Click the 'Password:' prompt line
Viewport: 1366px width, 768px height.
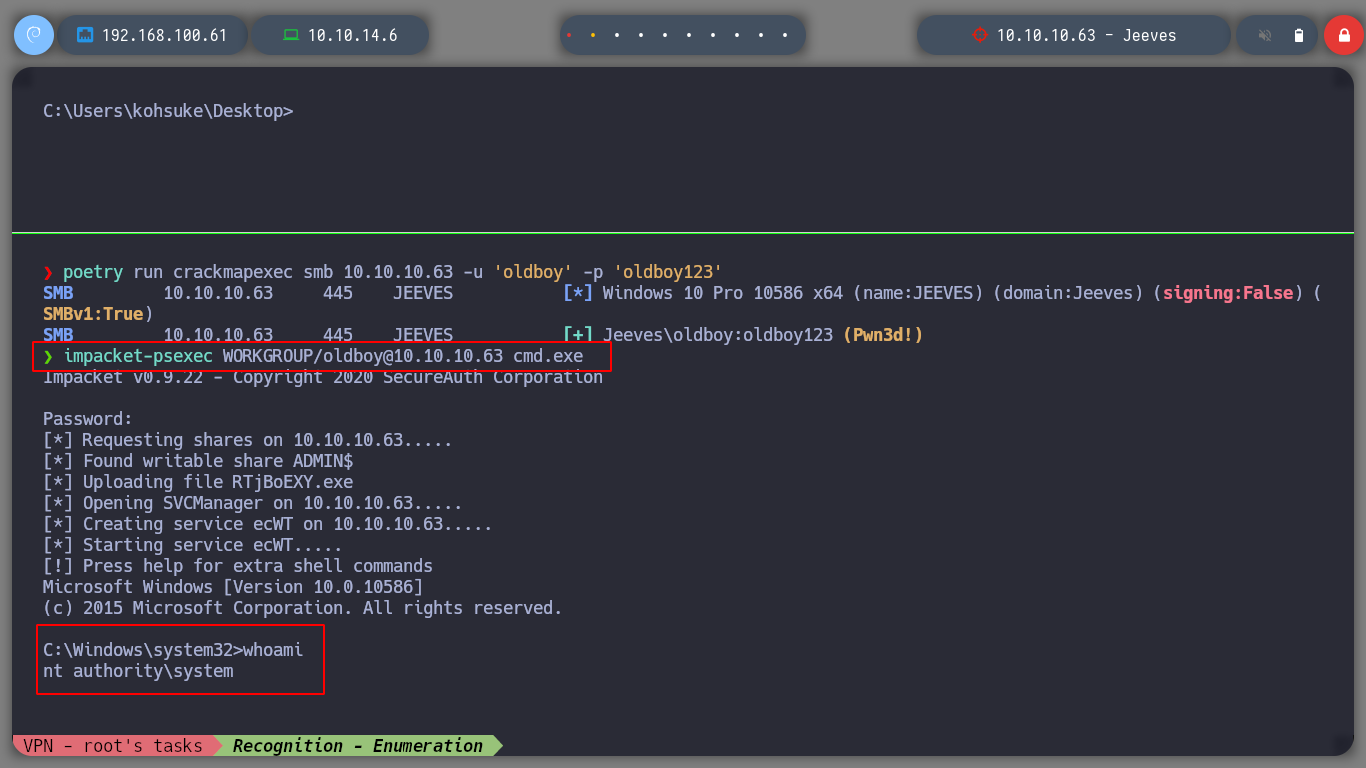(88, 419)
